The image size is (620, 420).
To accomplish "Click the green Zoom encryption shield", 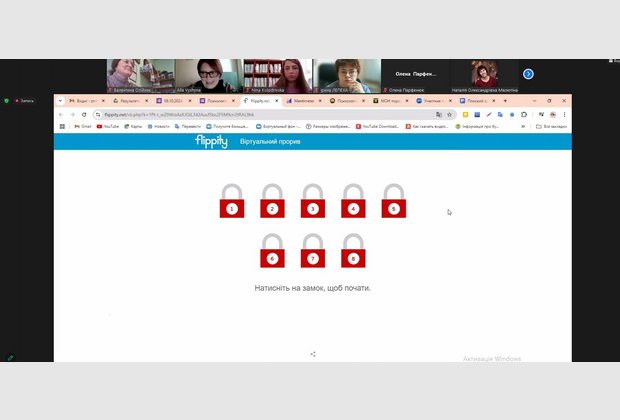I will 6,101.
